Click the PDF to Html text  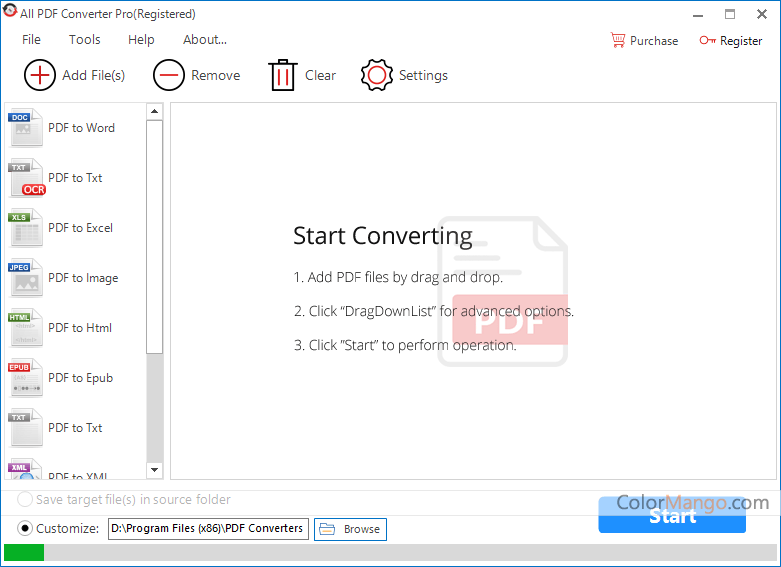80,328
